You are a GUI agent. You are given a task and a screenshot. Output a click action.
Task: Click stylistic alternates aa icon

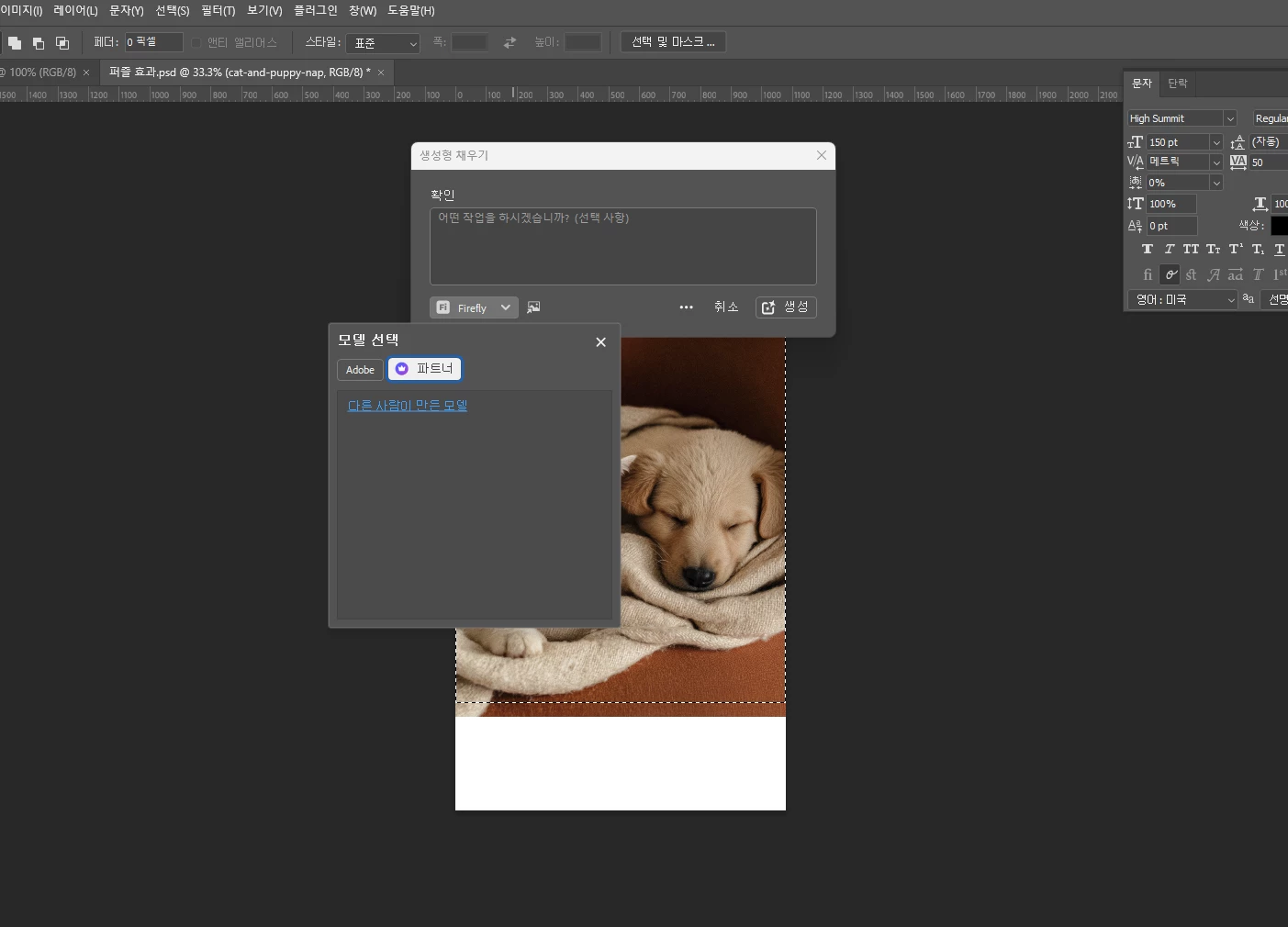pyautogui.click(x=1236, y=274)
